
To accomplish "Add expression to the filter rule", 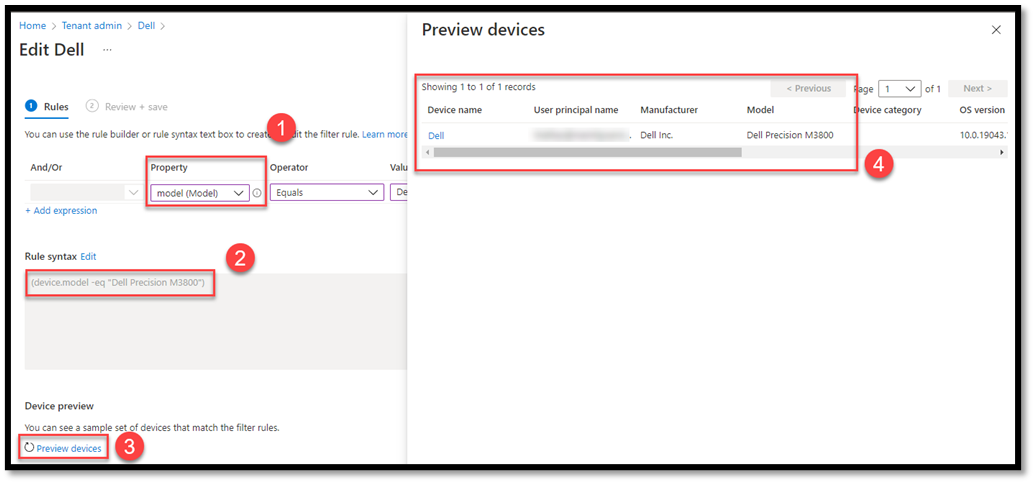I will pos(61,210).
